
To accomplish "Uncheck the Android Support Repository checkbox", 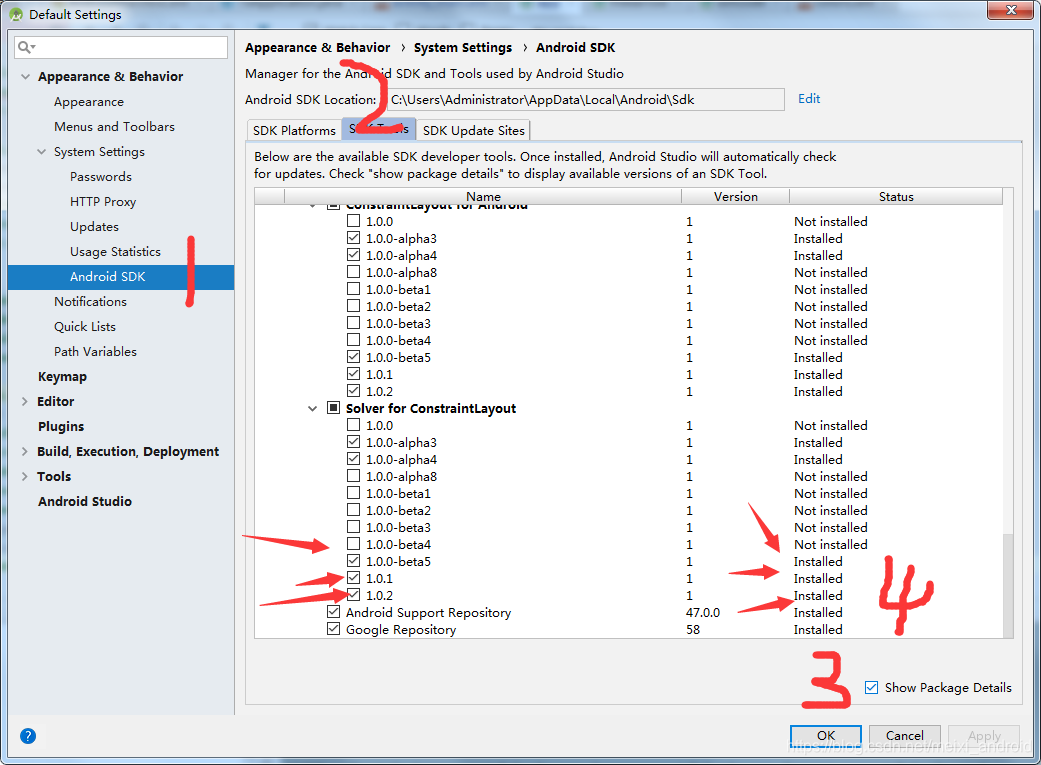I will [x=333, y=612].
